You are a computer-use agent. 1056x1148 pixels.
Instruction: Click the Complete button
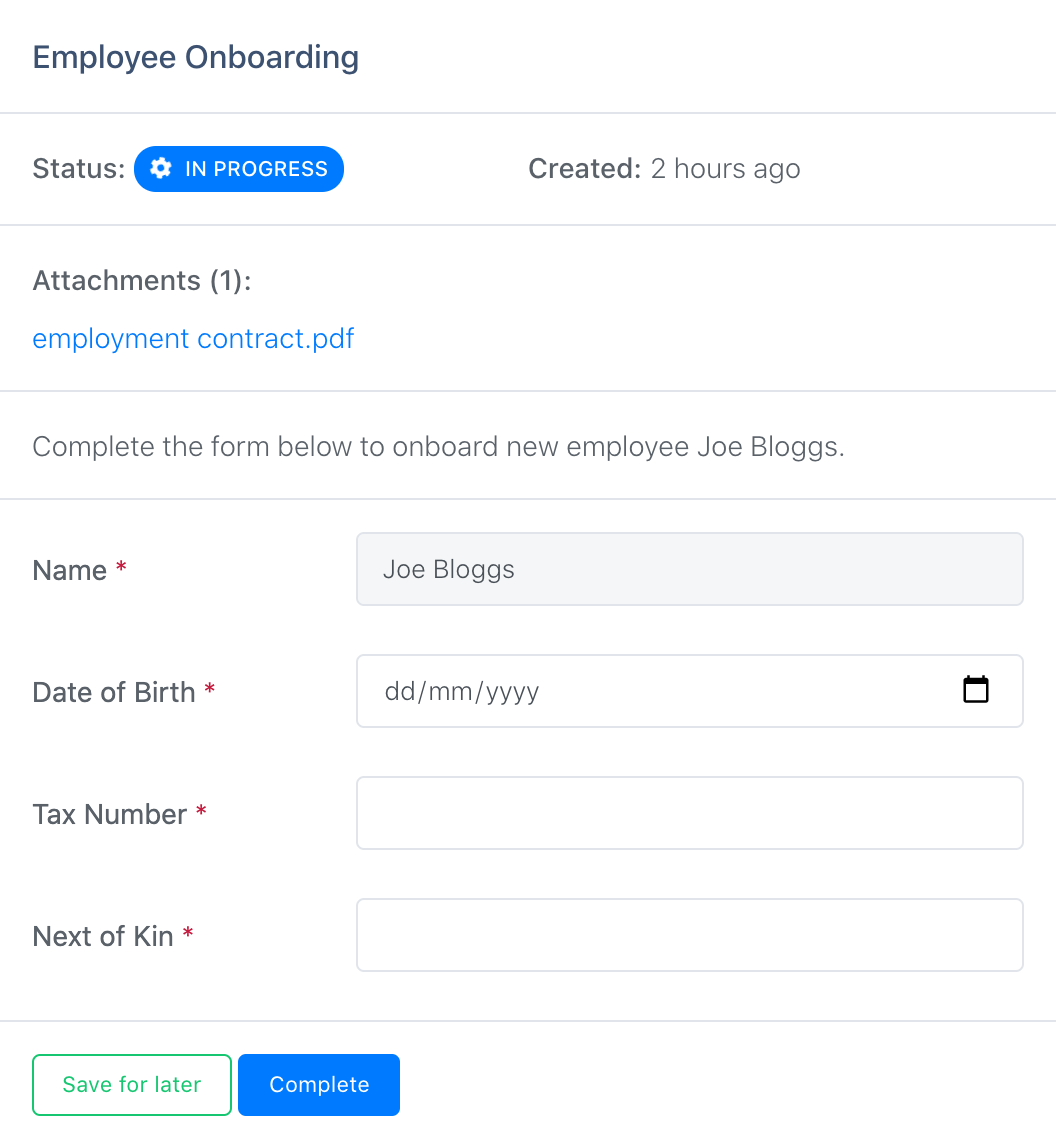(x=319, y=1085)
